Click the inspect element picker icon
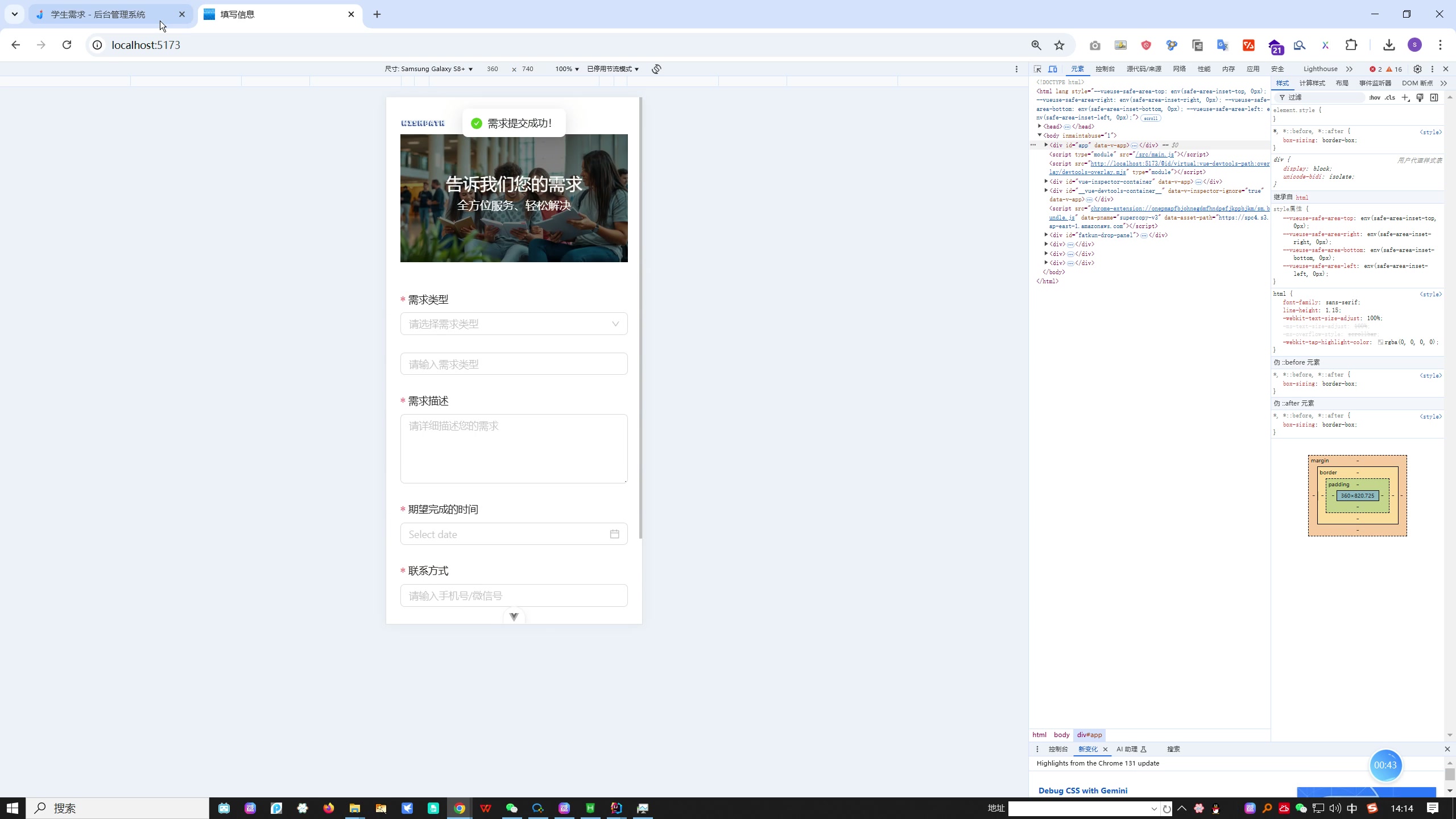1456x819 pixels. coord(1037,69)
